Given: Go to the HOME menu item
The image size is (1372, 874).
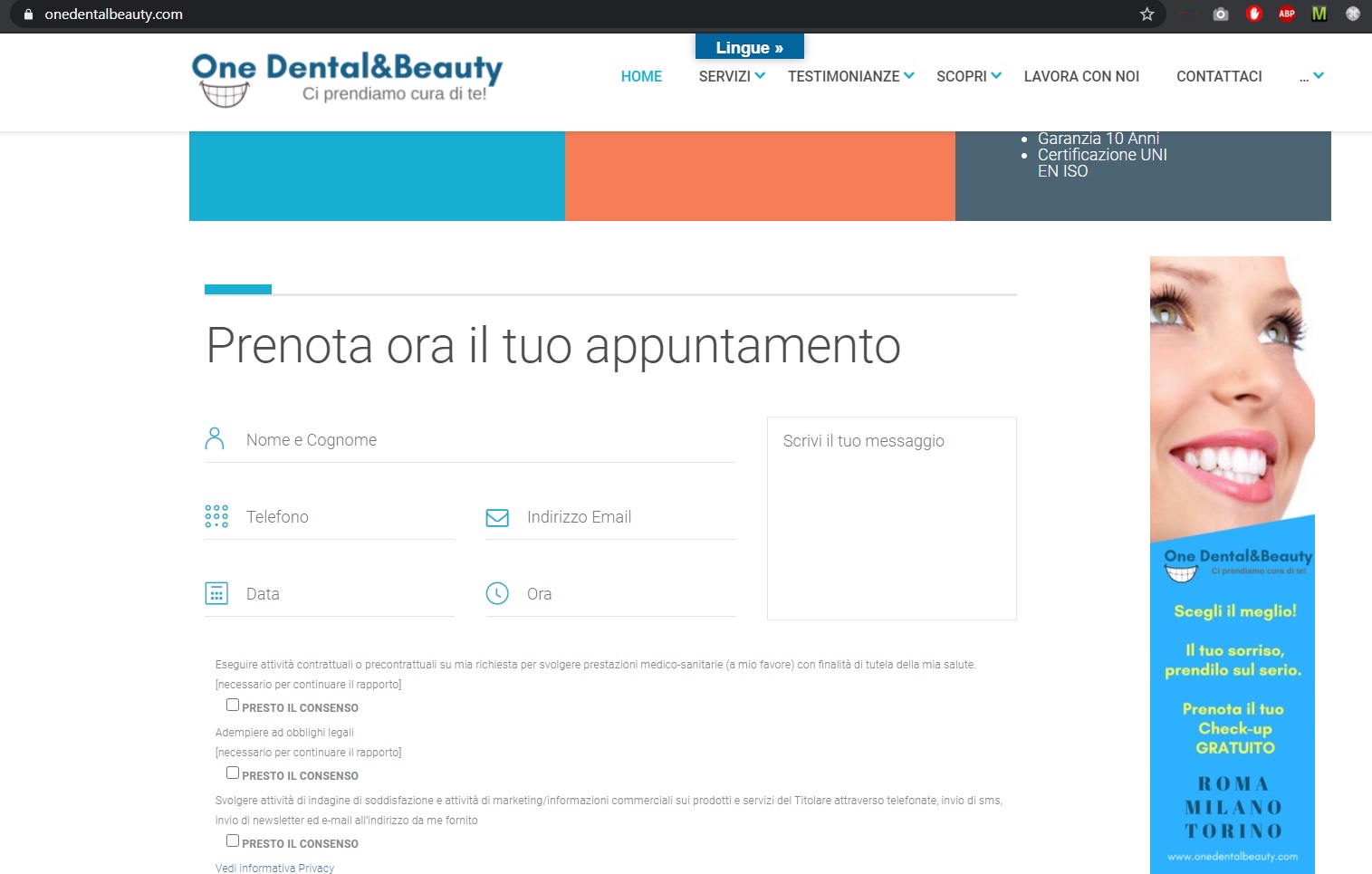Looking at the screenshot, I should [x=641, y=76].
